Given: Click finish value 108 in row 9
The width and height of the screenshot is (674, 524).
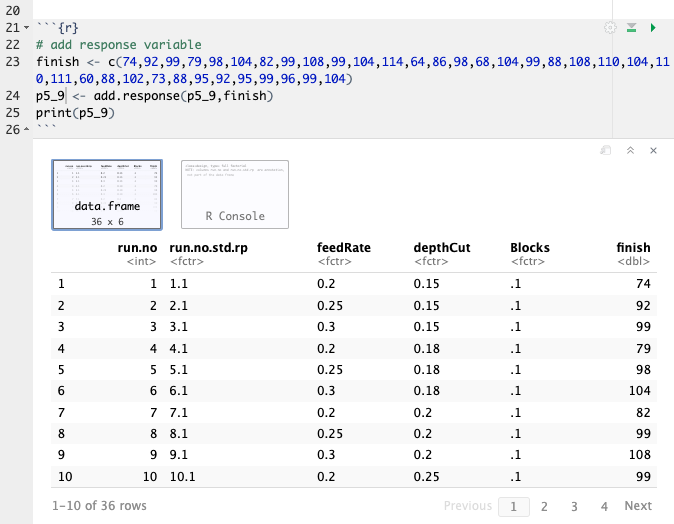Looking at the screenshot, I should 640,455.
